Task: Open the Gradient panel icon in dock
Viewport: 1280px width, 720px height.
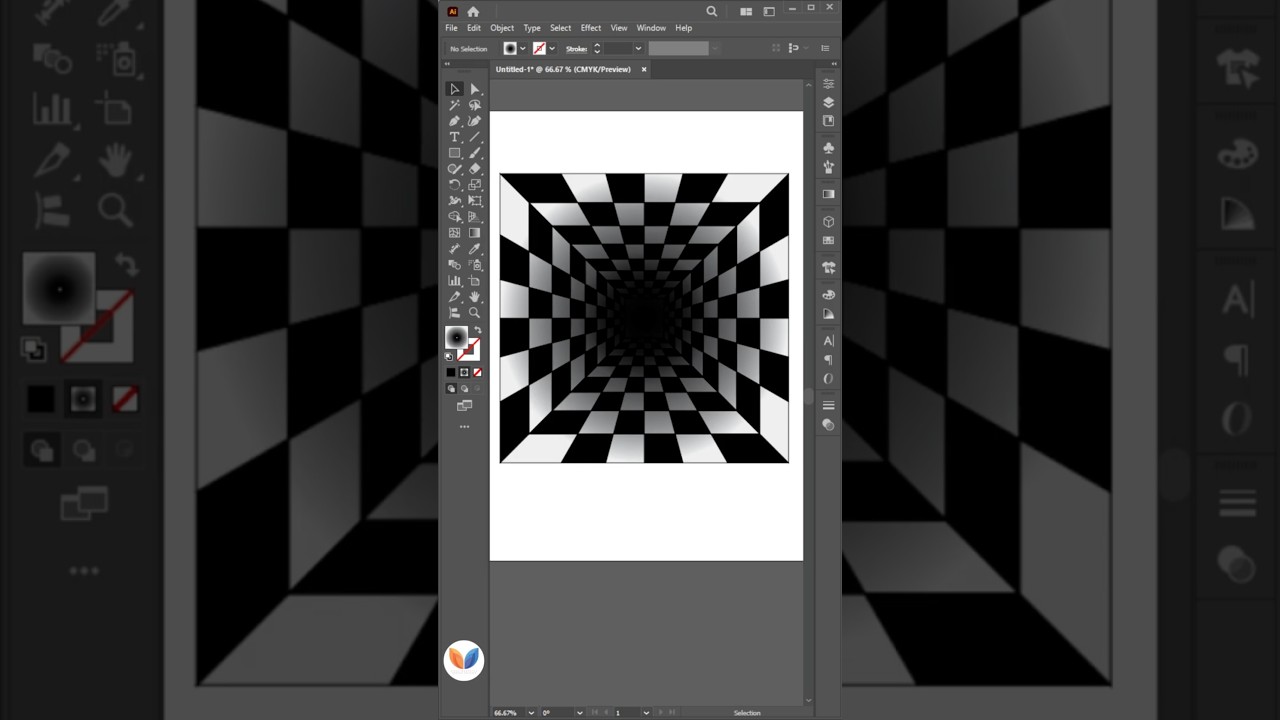Action: 828,194
